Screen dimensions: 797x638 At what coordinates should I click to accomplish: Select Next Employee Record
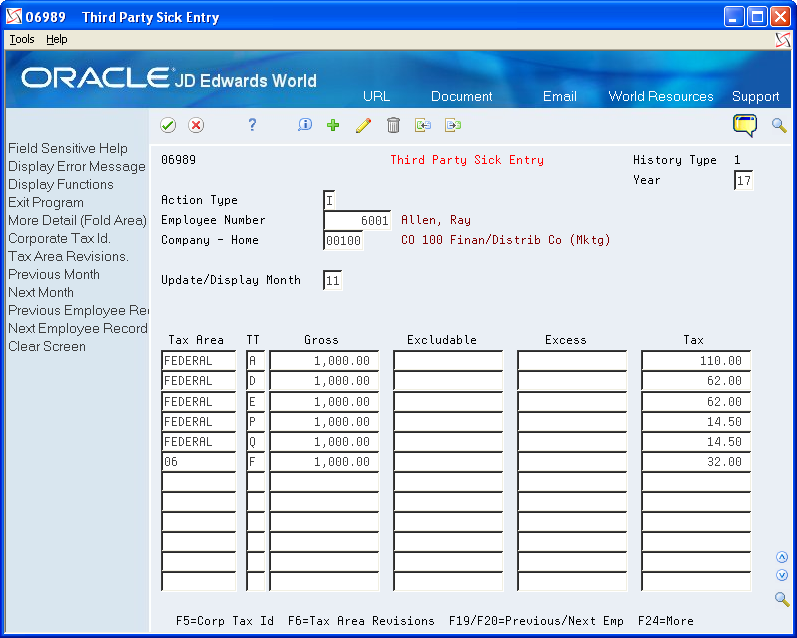pos(78,328)
